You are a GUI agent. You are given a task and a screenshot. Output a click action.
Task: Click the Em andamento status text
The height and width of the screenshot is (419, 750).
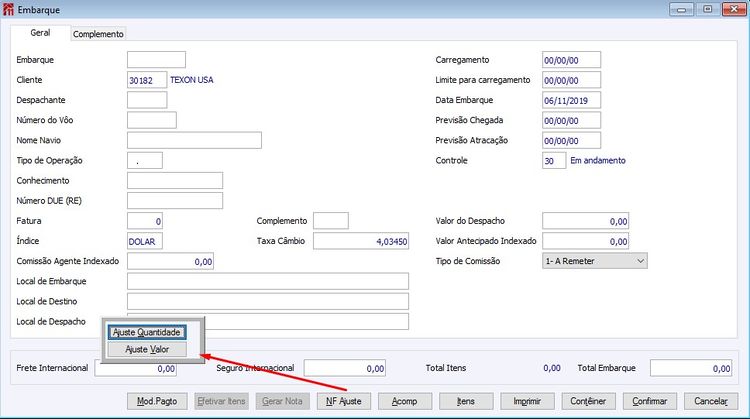coord(598,160)
